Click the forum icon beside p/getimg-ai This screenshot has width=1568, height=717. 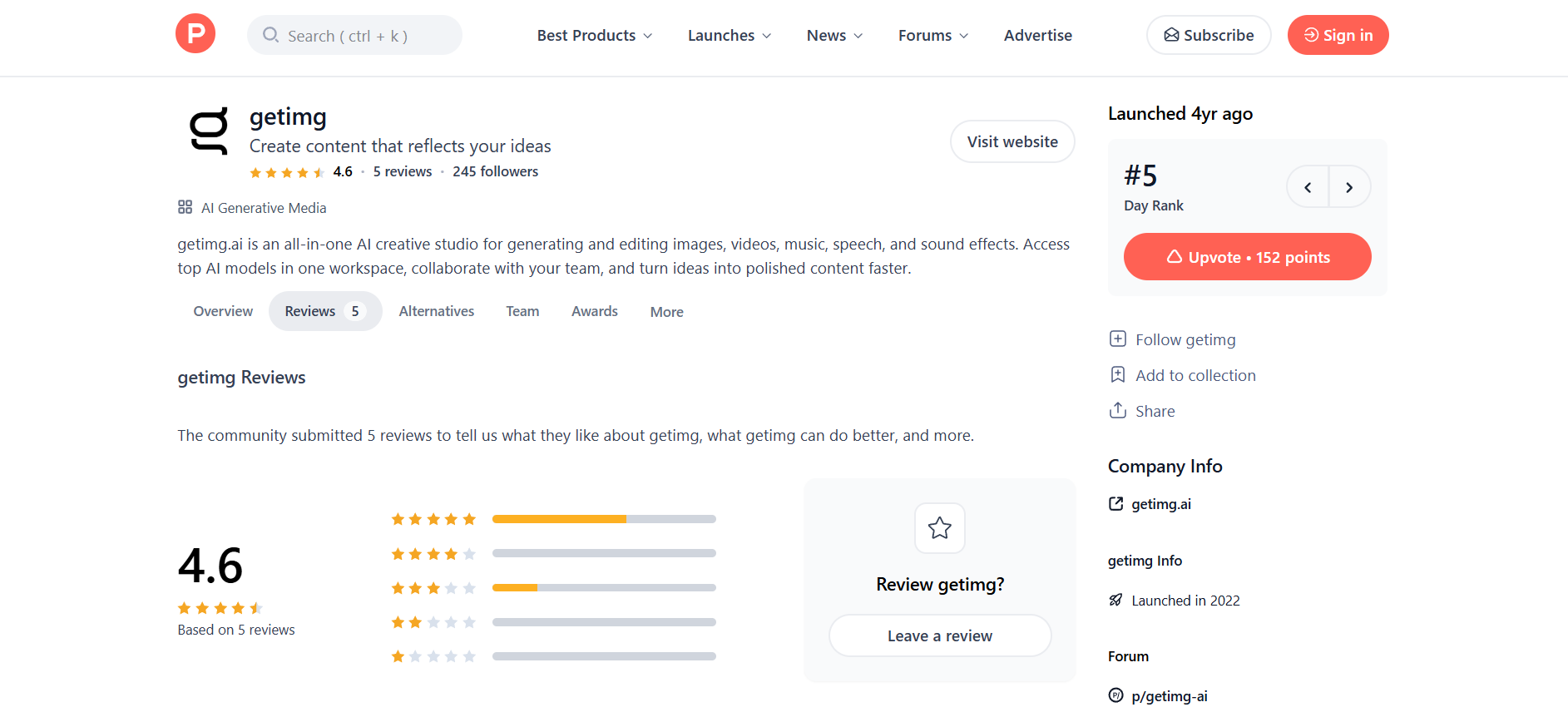1116,695
